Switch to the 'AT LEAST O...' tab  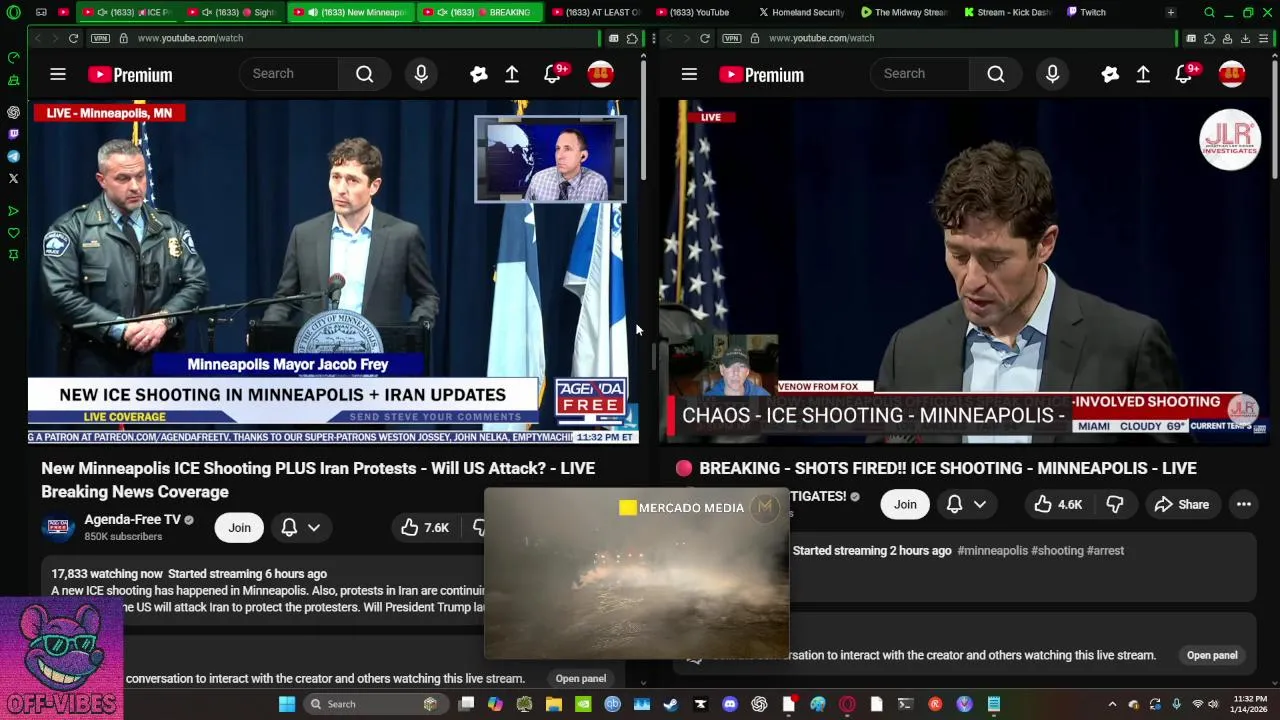pyautogui.click(x=597, y=12)
